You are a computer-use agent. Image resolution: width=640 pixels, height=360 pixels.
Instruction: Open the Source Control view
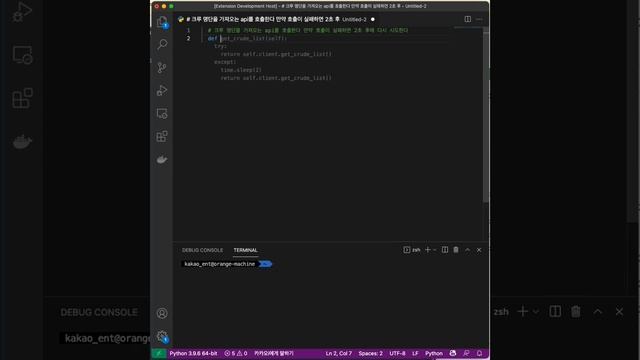(x=162, y=67)
